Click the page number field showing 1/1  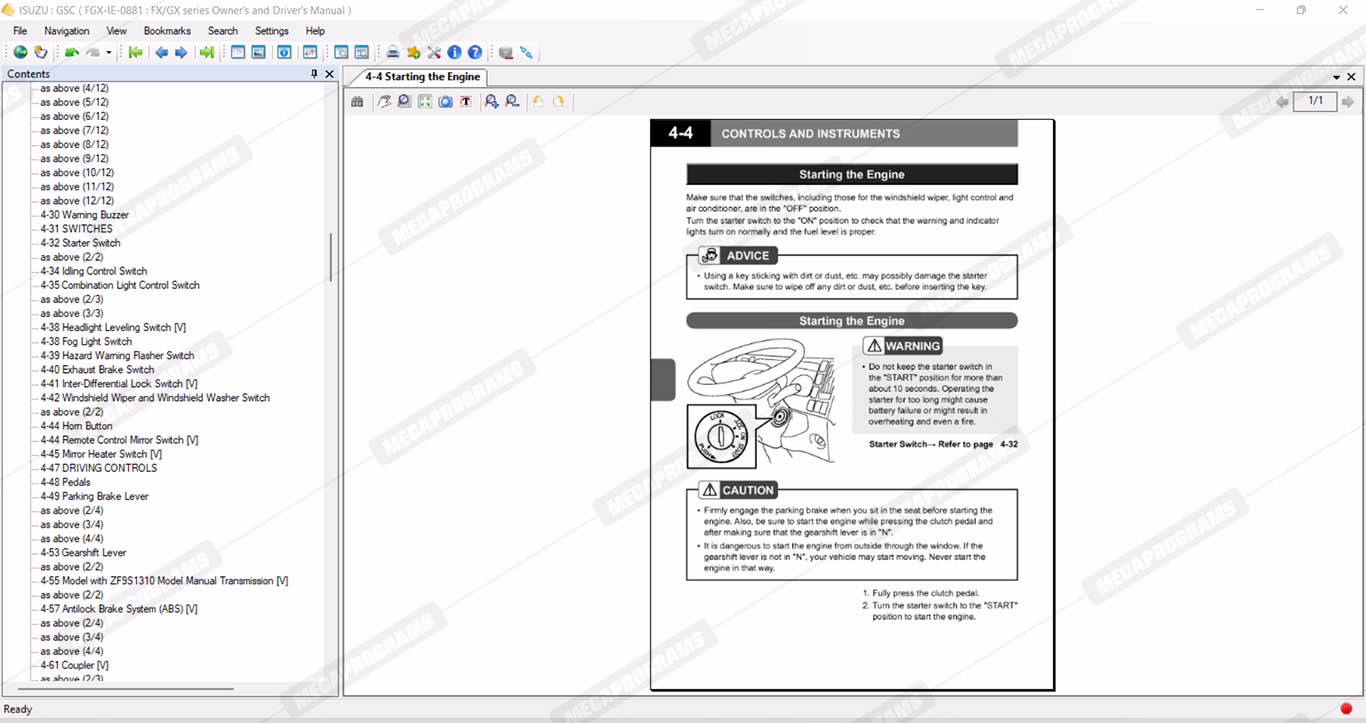(1315, 101)
